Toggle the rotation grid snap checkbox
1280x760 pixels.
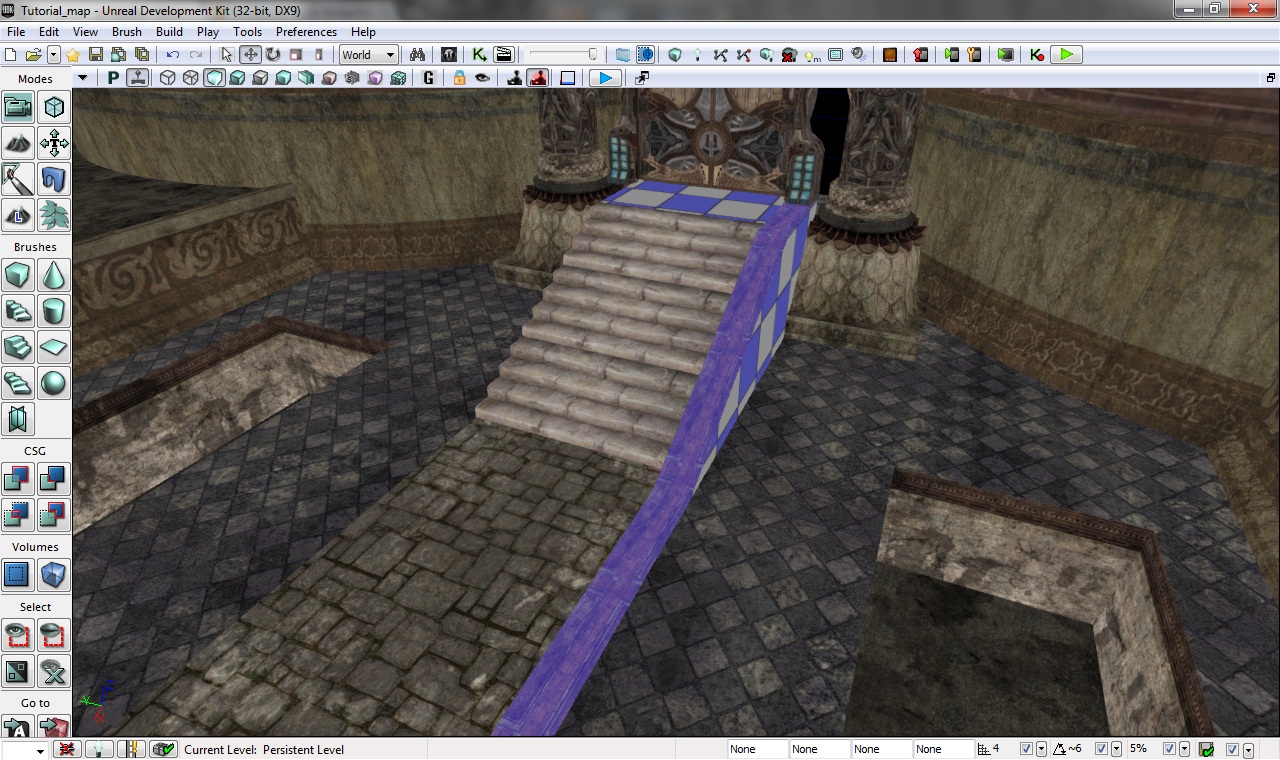click(x=1101, y=749)
